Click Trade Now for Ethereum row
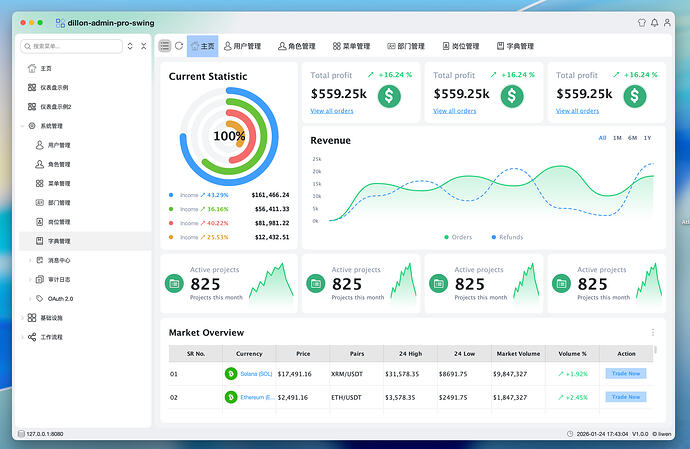This screenshot has height=449, width=690. pos(626,397)
